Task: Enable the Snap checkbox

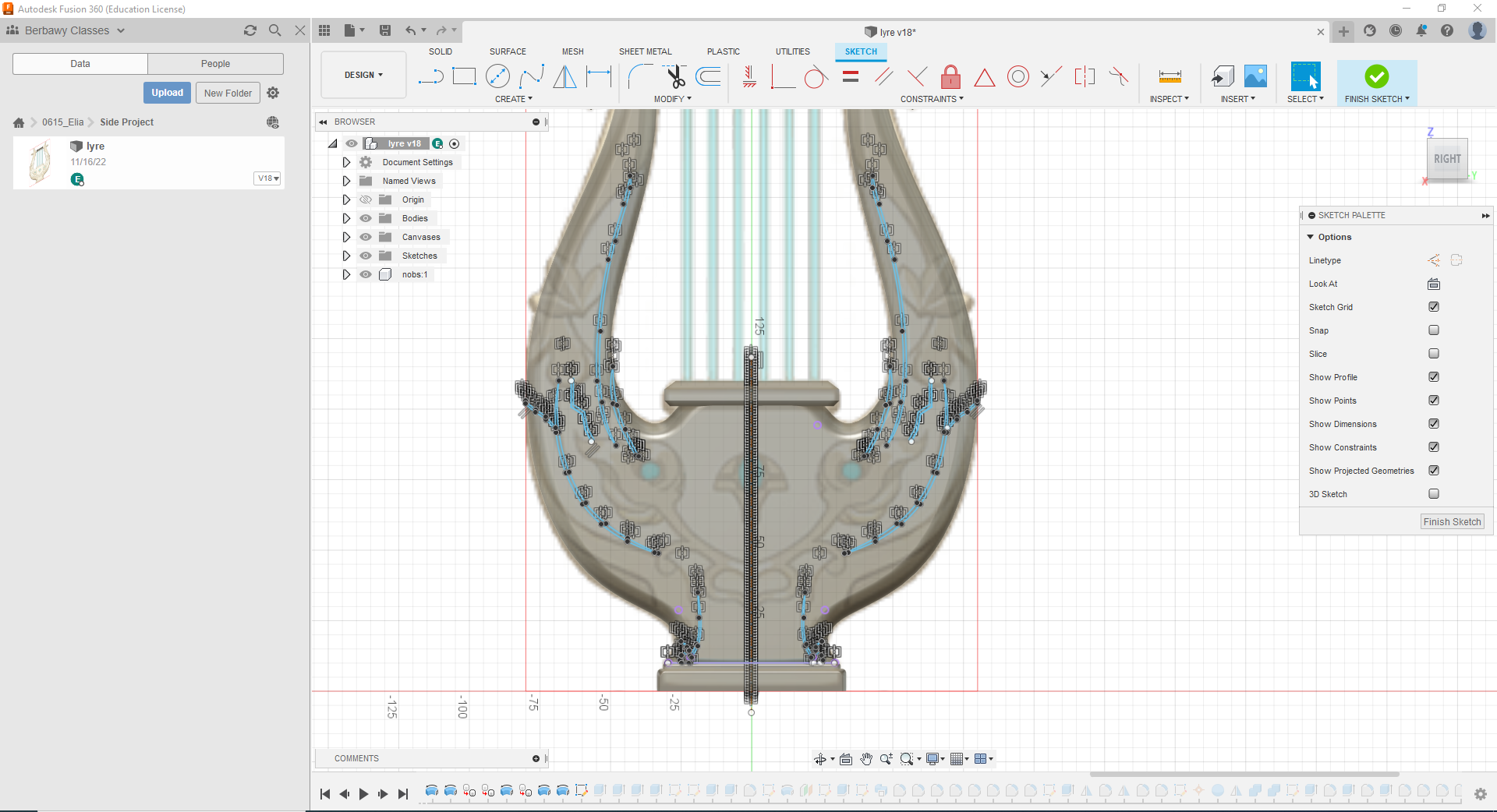Action: (x=1434, y=330)
